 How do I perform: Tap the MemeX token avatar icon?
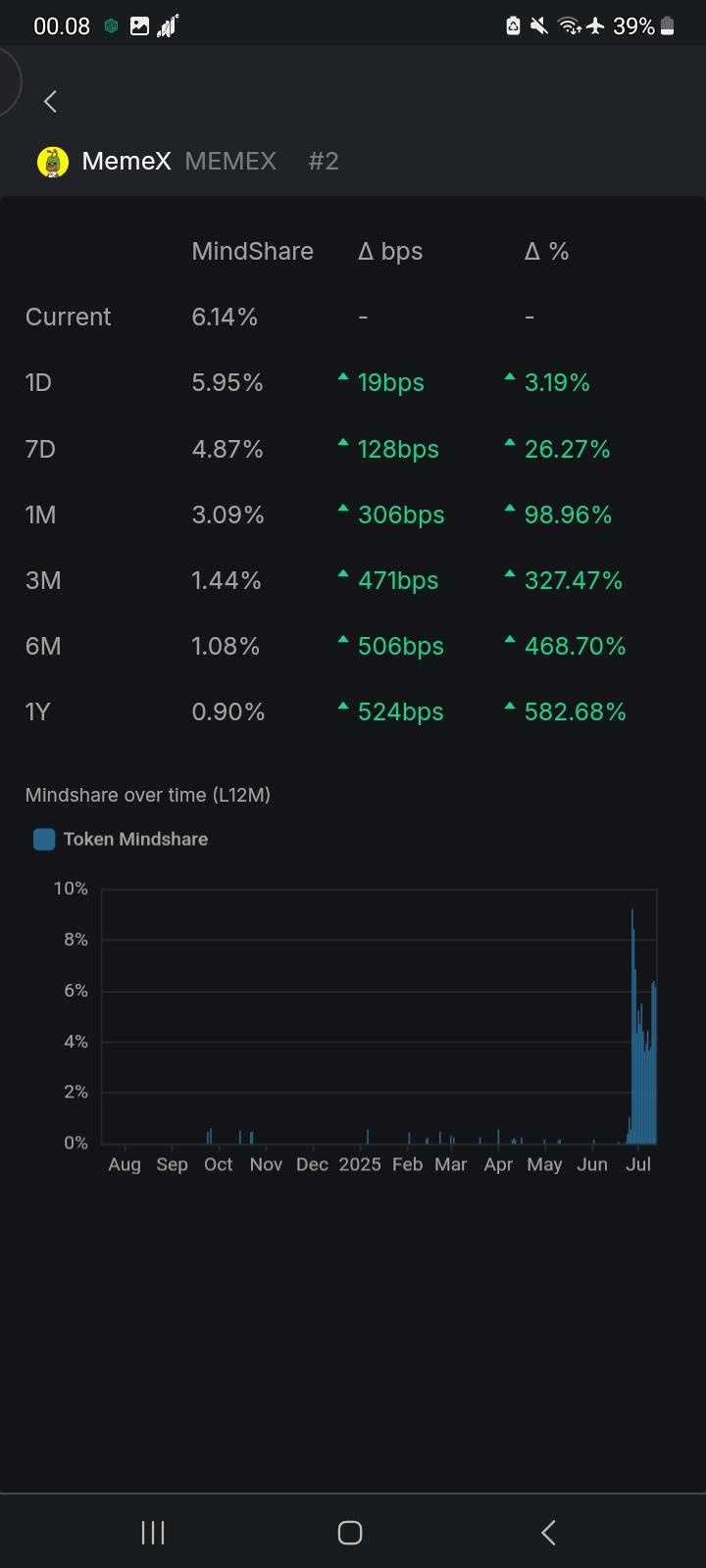click(53, 162)
